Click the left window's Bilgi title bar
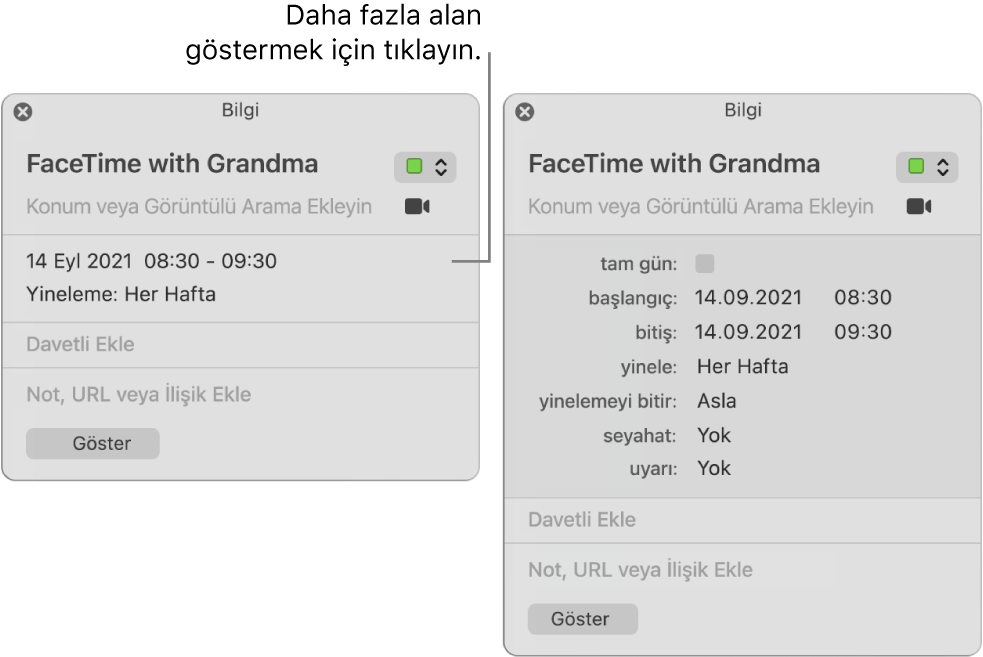 (240, 110)
